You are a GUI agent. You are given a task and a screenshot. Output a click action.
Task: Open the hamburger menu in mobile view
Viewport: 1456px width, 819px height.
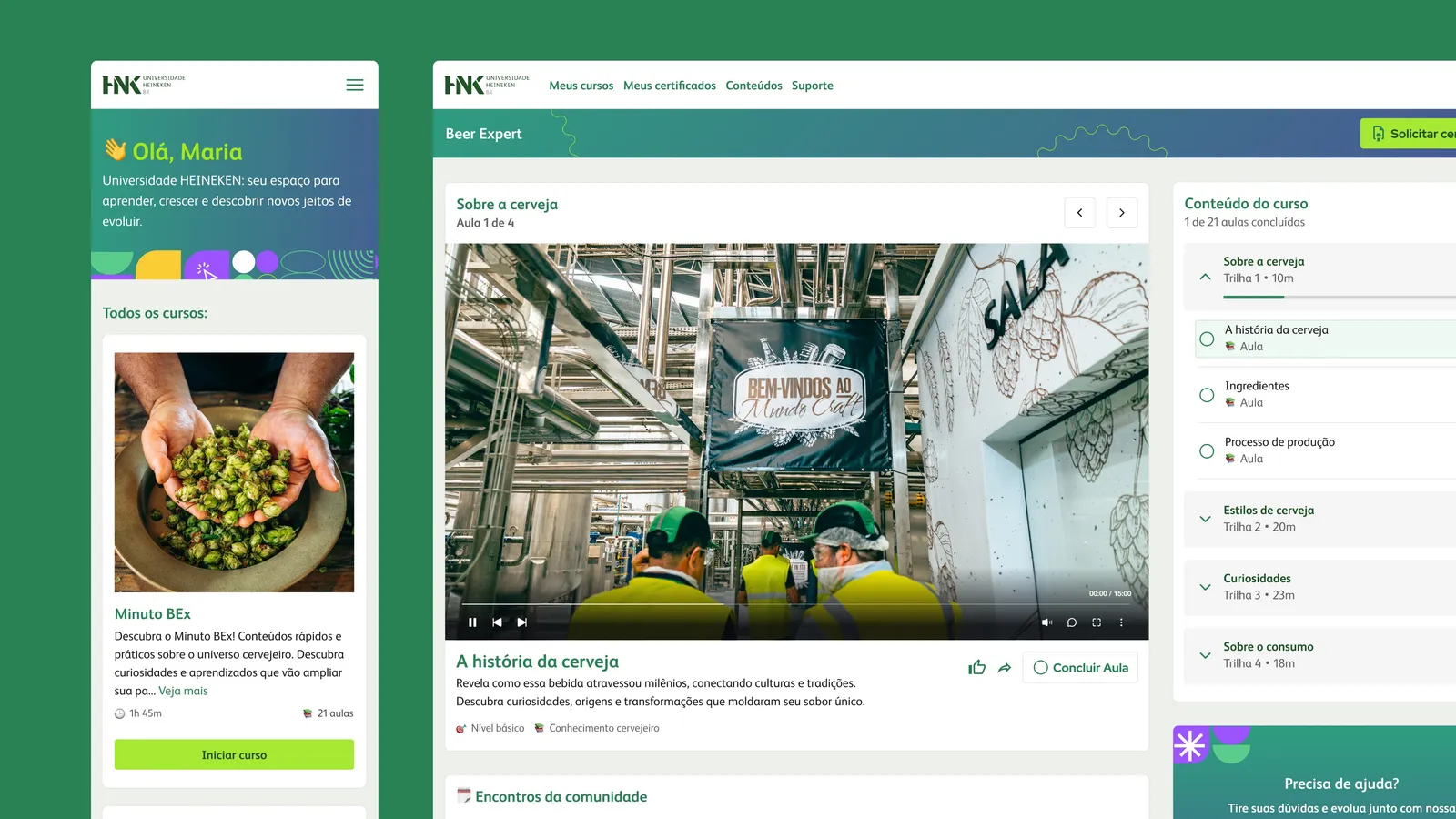tap(355, 85)
